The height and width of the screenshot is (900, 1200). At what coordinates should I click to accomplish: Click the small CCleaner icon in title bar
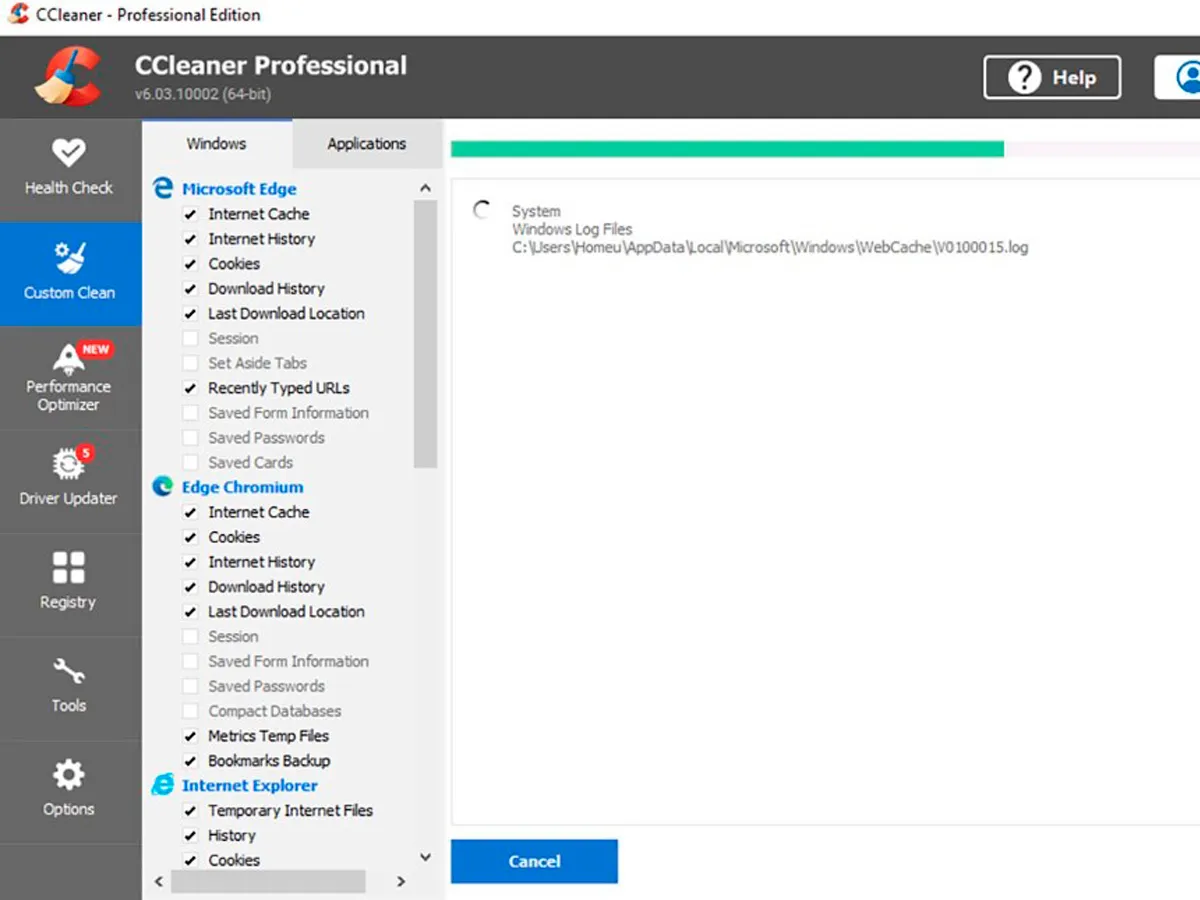[x=18, y=15]
